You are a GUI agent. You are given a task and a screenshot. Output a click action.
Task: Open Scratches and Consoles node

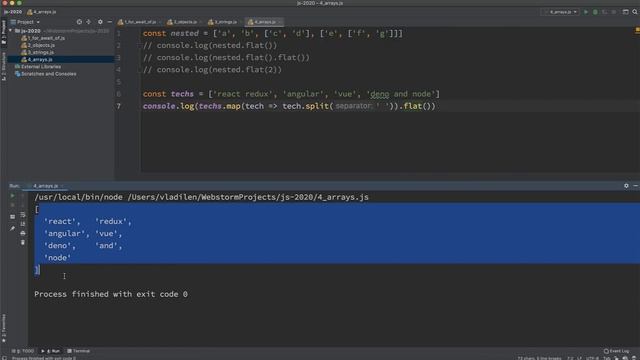click(45, 74)
